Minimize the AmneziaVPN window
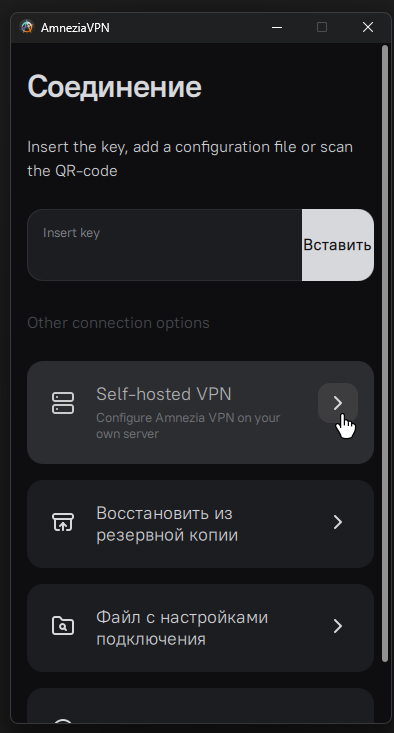Screen dimensions: 394x733 coord(277,28)
